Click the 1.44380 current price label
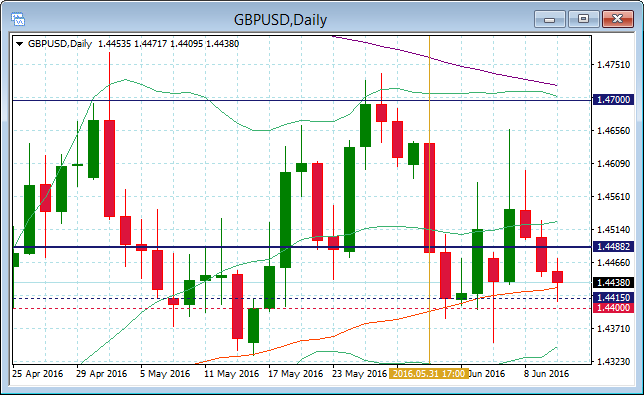This screenshot has height=395, width=644. (613, 282)
